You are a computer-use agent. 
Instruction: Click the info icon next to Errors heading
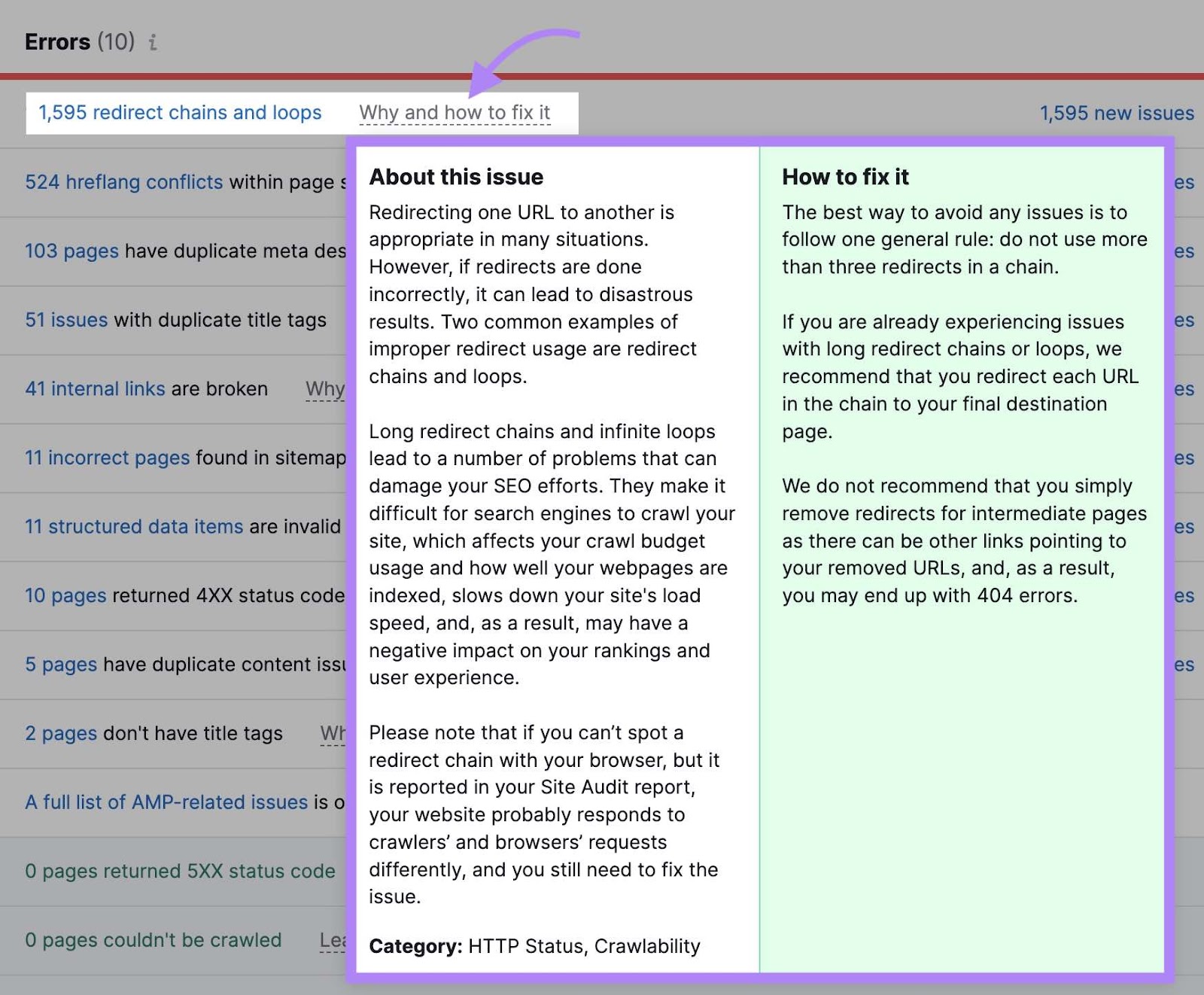154,42
